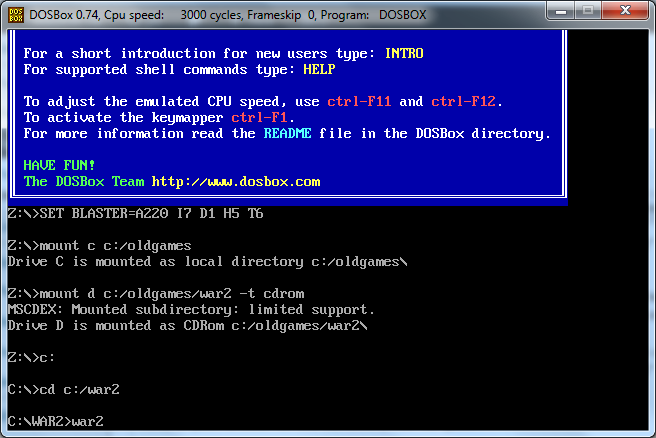
Task: Click the yellow HELP command word
Action: 319,69
